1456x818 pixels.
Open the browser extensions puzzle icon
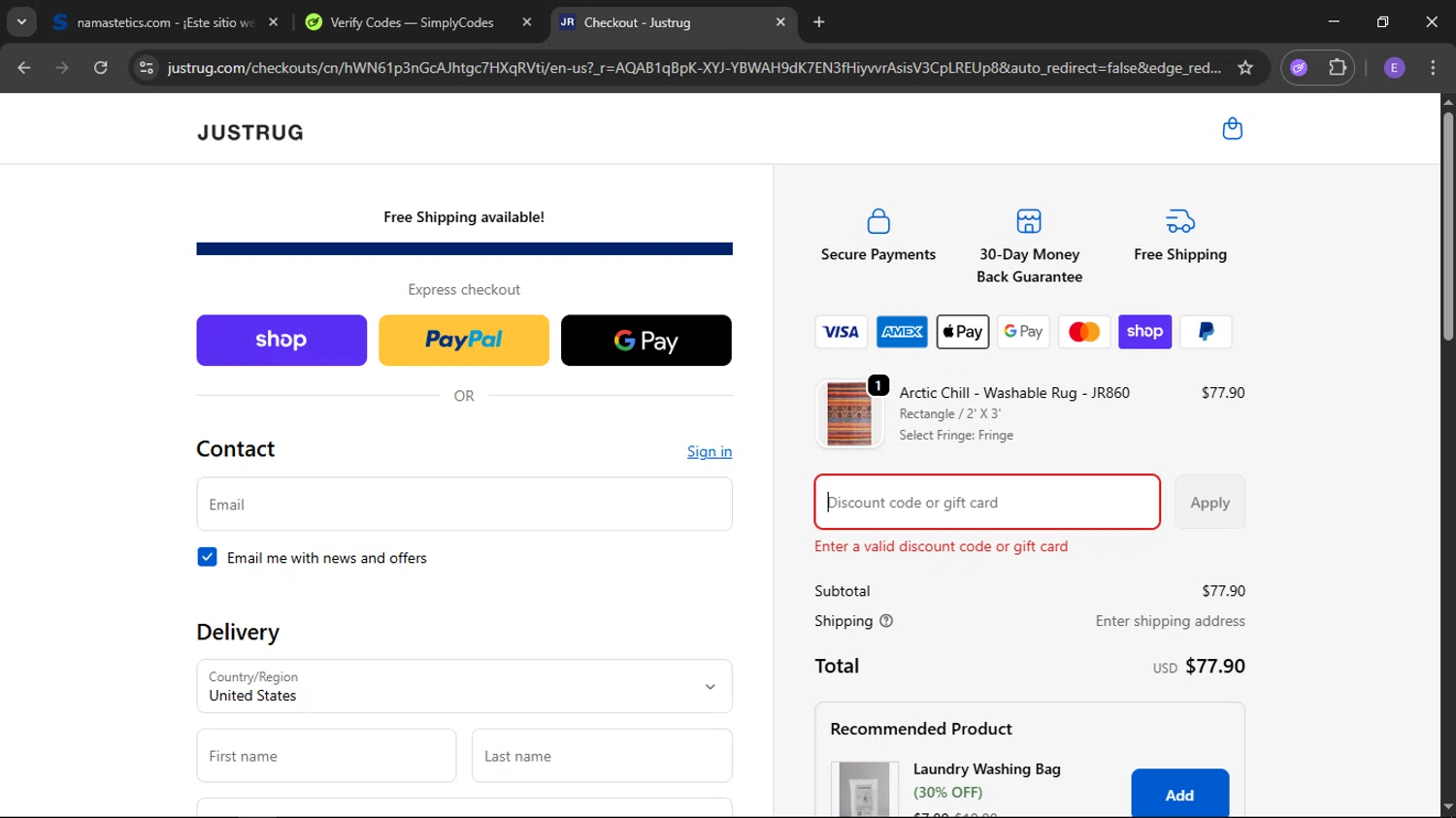[1338, 68]
